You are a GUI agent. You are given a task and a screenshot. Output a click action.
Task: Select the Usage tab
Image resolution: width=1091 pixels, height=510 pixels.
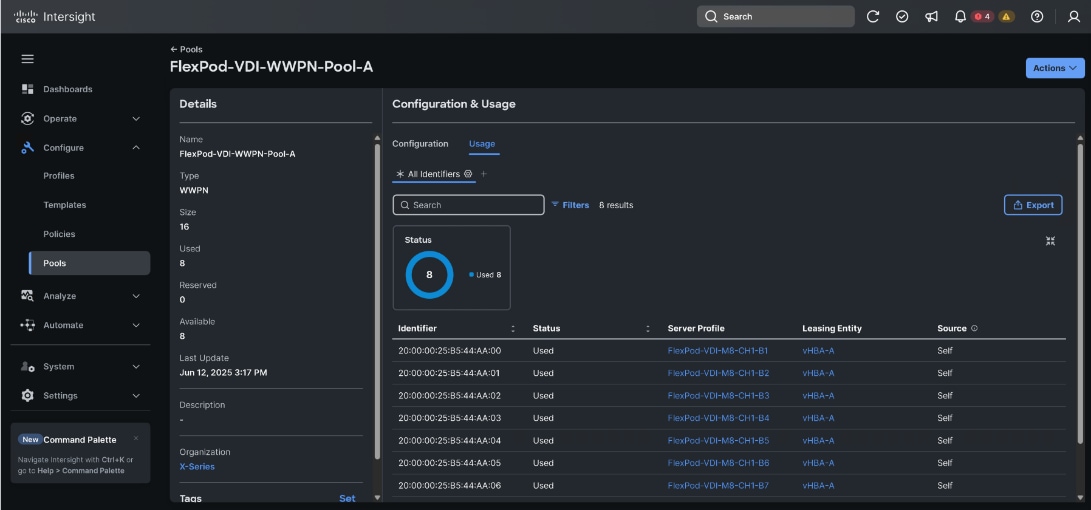(x=482, y=144)
